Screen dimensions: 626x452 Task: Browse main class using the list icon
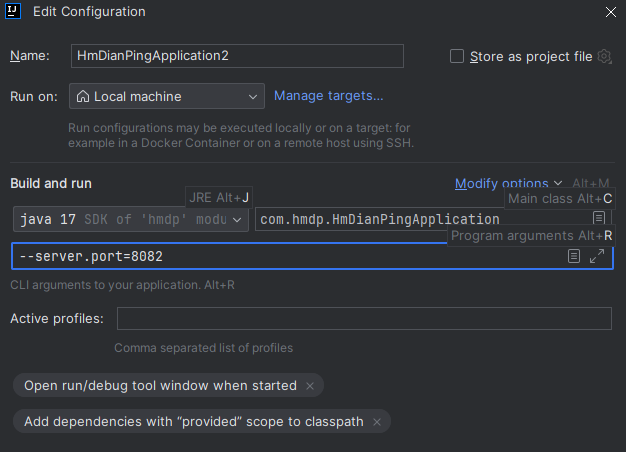(x=598, y=219)
